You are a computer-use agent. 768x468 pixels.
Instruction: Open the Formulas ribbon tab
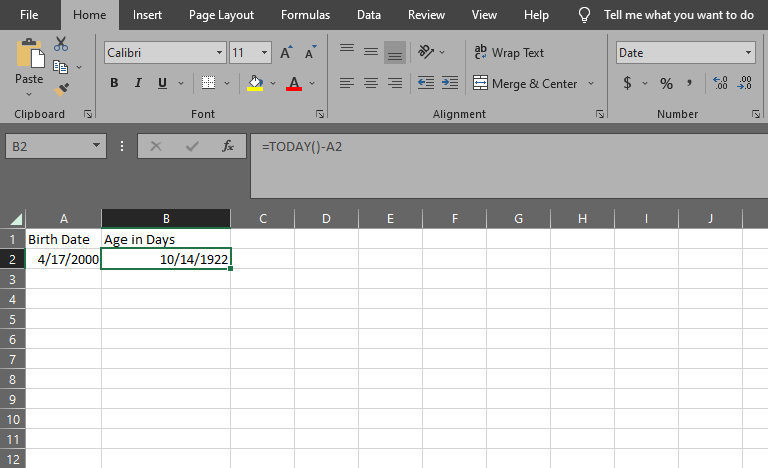pos(305,15)
